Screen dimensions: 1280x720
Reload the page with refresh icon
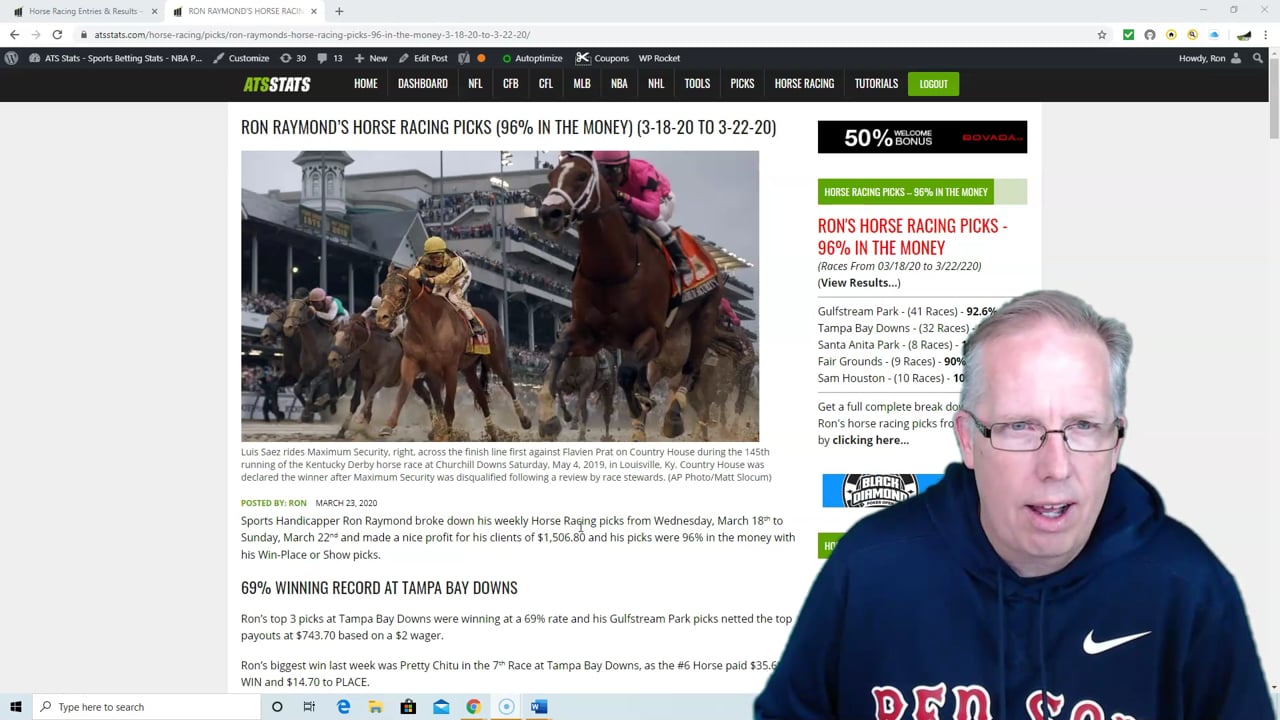pos(57,34)
